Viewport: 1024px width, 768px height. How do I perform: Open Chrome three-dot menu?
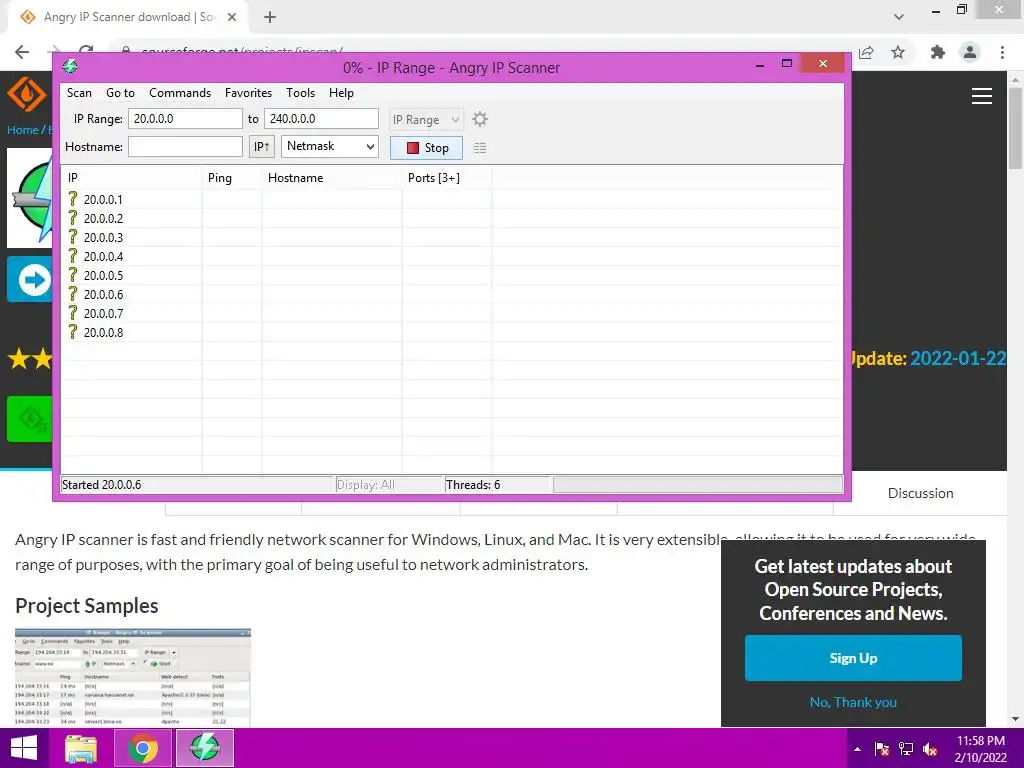1002,52
